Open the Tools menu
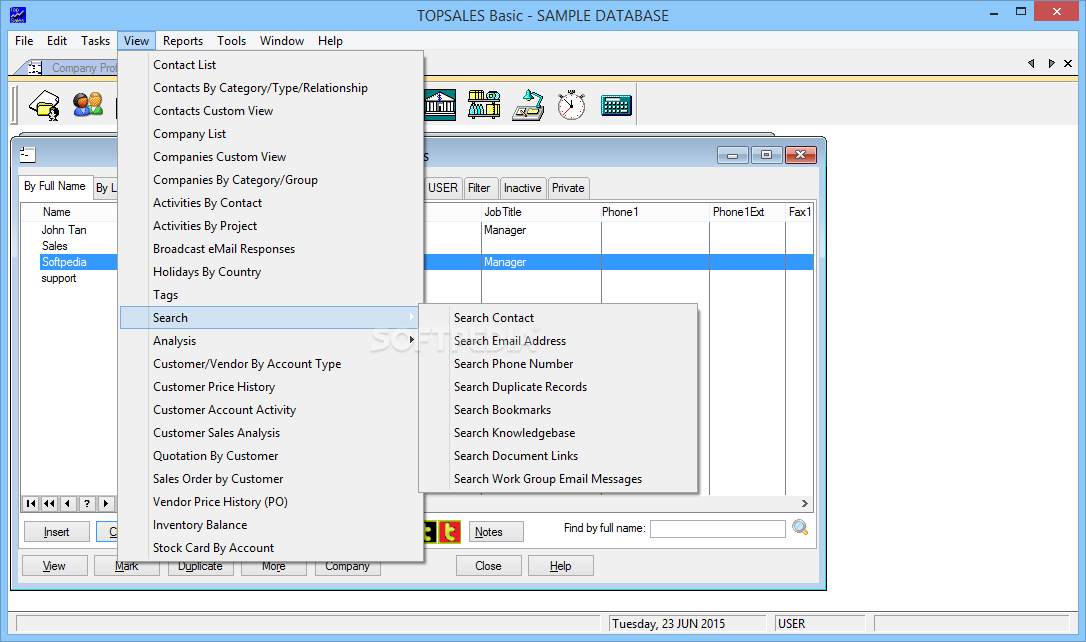Viewport: 1086px width, 642px height. point(231,41)
